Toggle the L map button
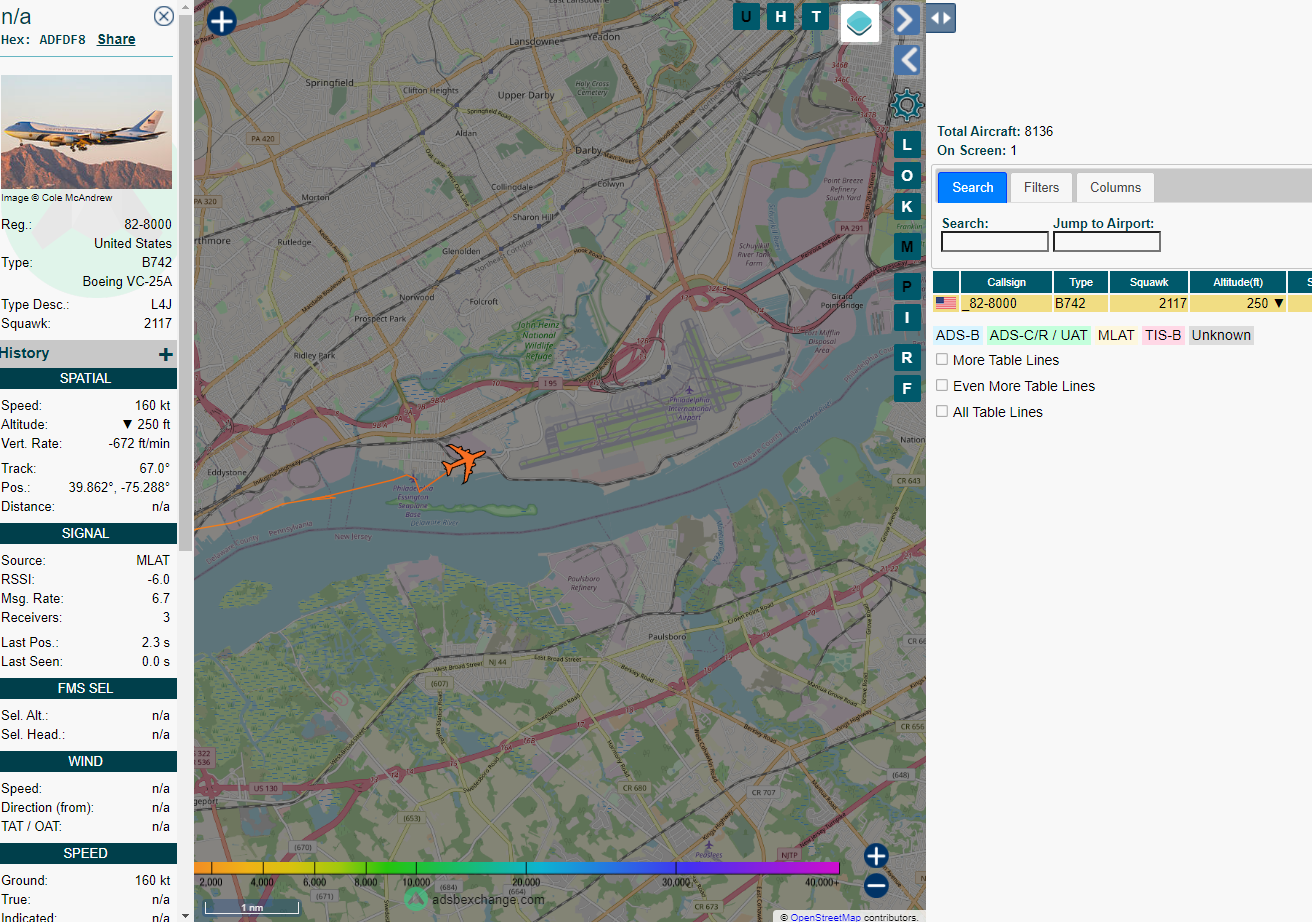This screenshot has width=1312, height=922. (x=907, y=144)
